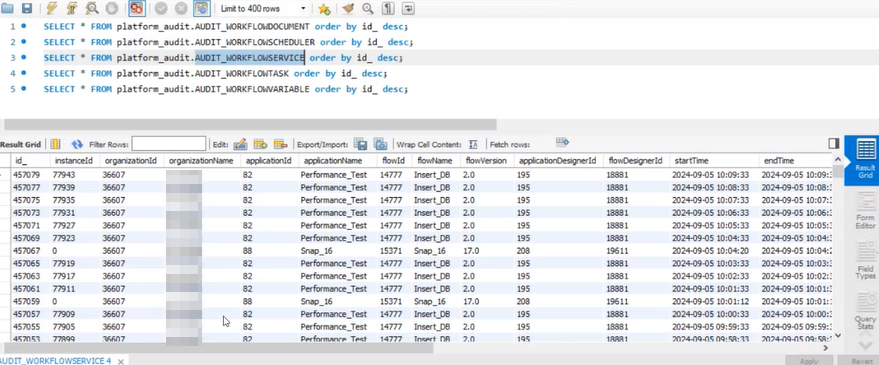The width and height of the screenshot is (879, 365).
Task: Click the editor horizontal scrollbar
Action: [250, 124]
